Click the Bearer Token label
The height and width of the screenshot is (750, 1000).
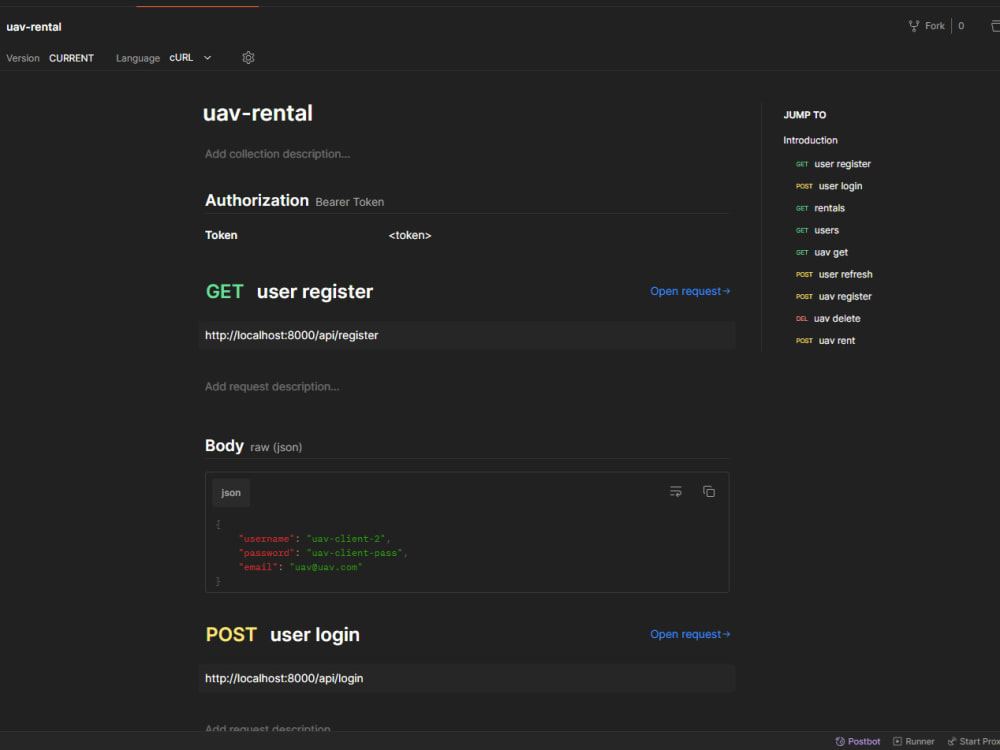click(x=349, y=202)
